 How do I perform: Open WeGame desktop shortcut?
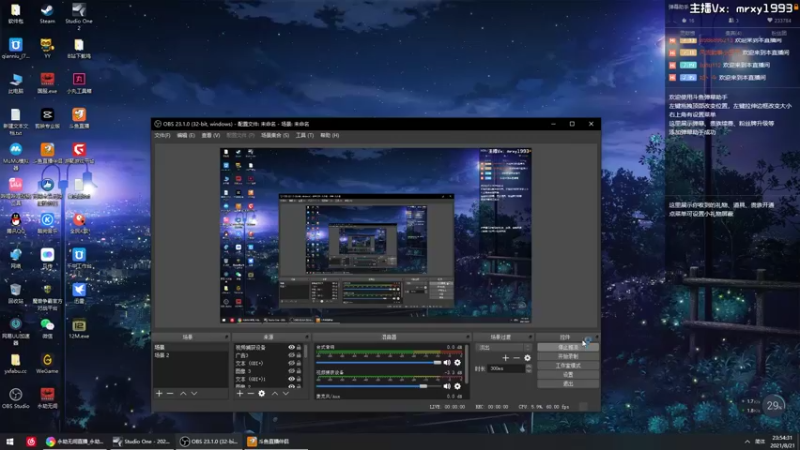(x=47, y=363)
